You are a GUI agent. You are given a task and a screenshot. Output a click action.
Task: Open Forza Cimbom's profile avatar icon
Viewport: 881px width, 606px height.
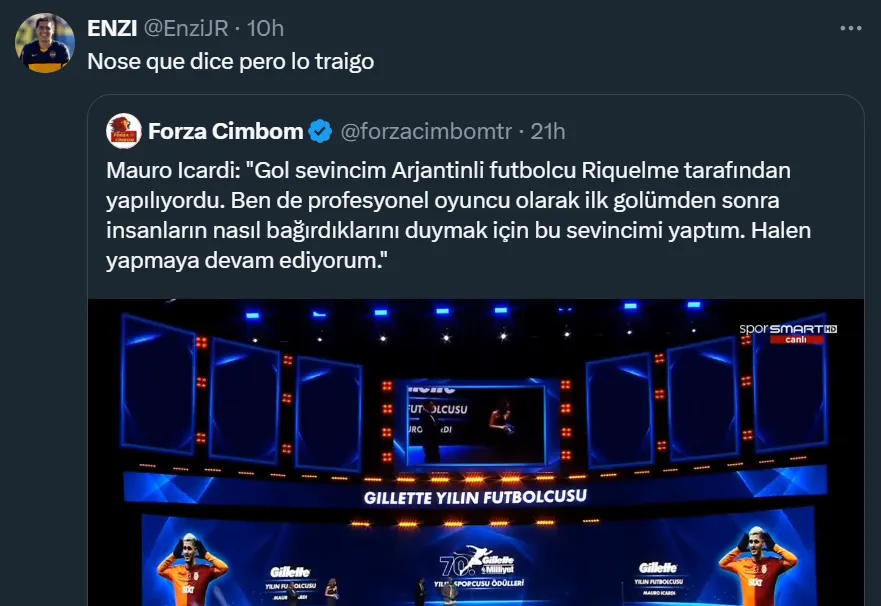click(x=124, y=131)
